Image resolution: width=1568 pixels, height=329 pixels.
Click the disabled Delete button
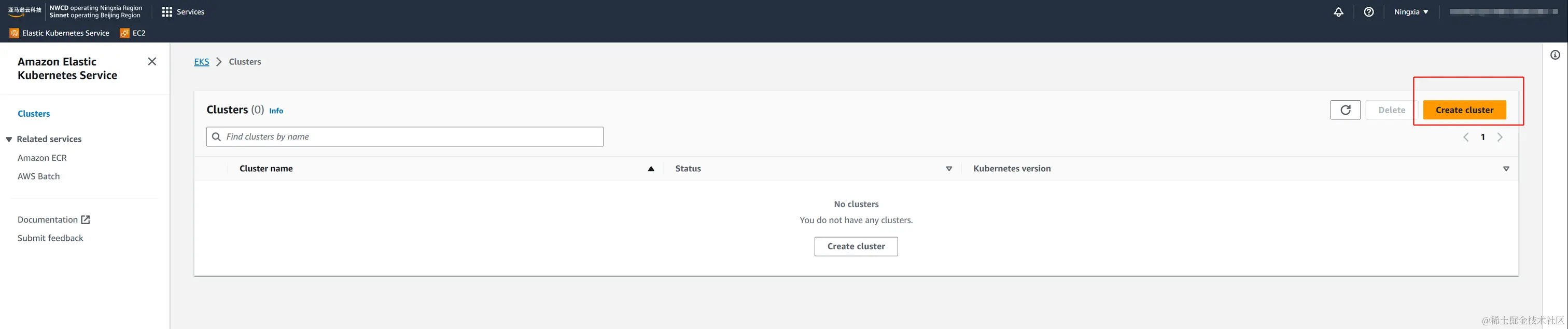[x=1392, y=111]
